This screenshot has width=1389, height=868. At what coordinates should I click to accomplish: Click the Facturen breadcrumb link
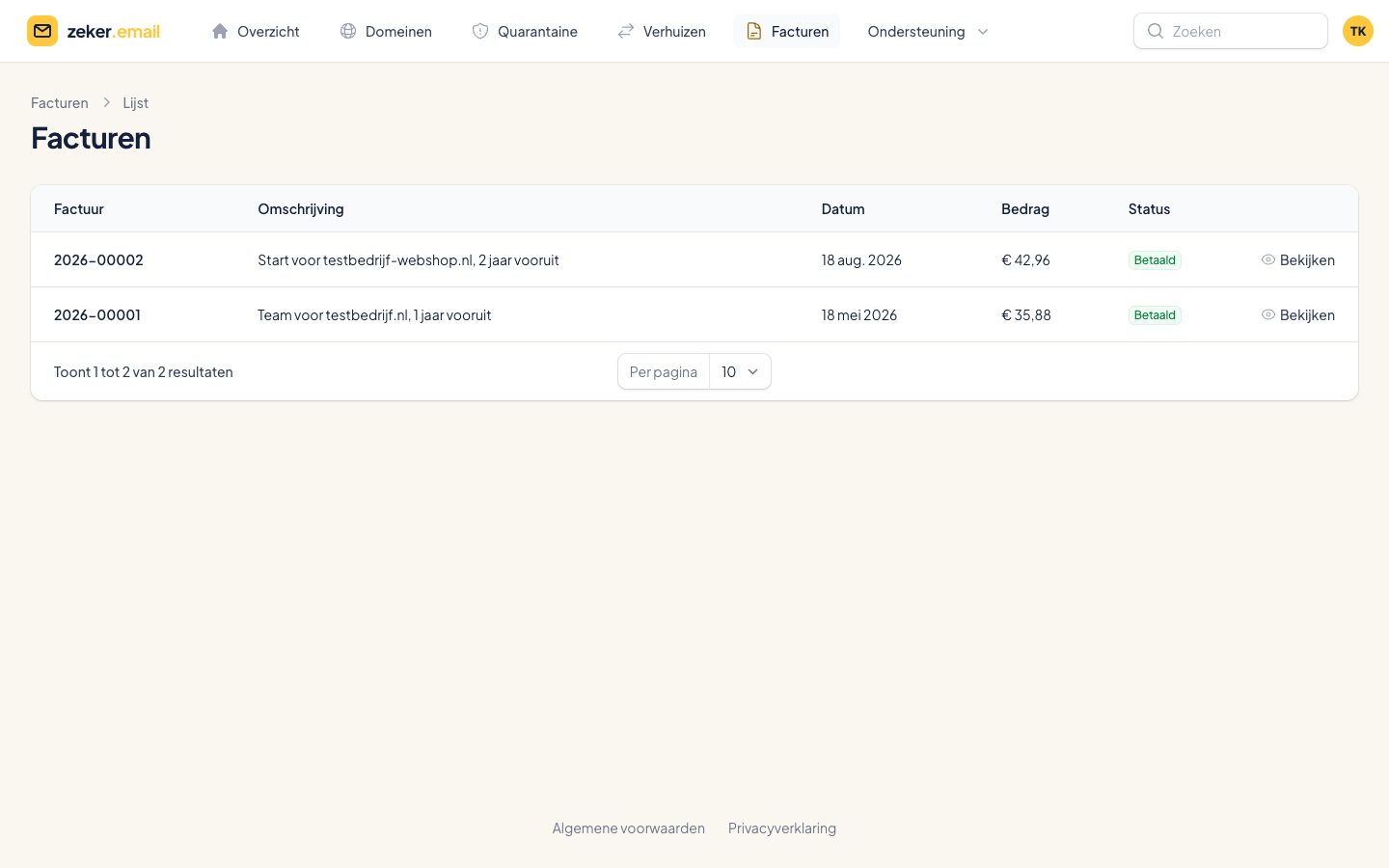60,102
